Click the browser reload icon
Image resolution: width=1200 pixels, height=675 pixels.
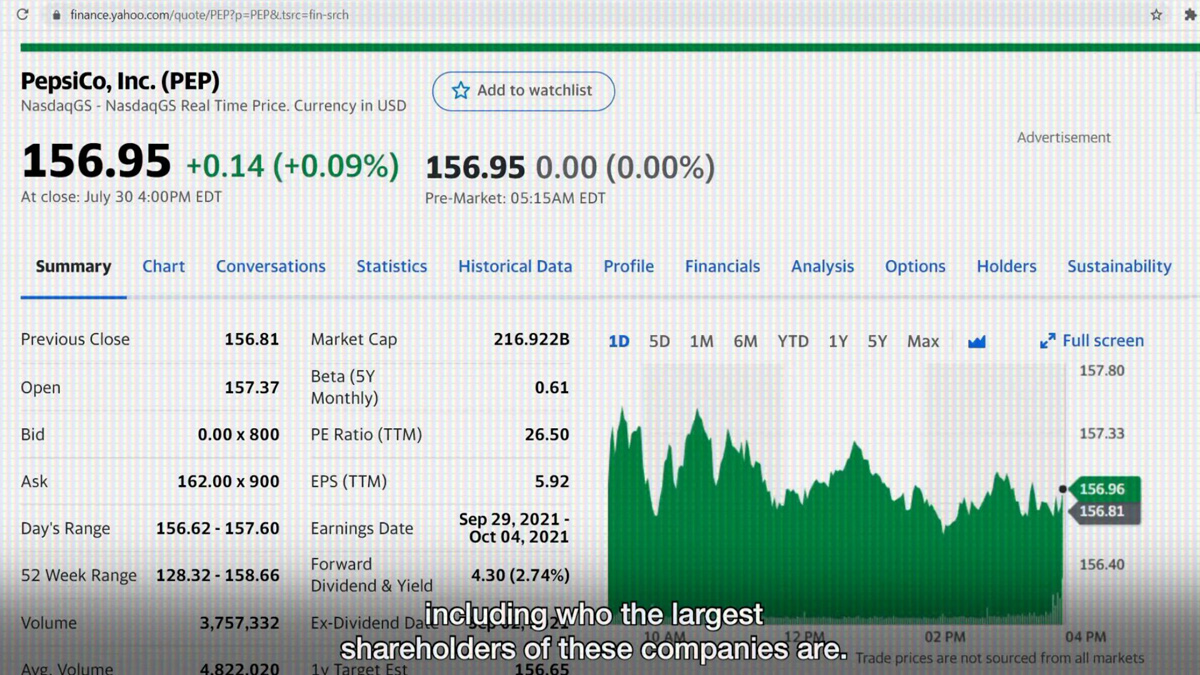[x=22, y=15]
